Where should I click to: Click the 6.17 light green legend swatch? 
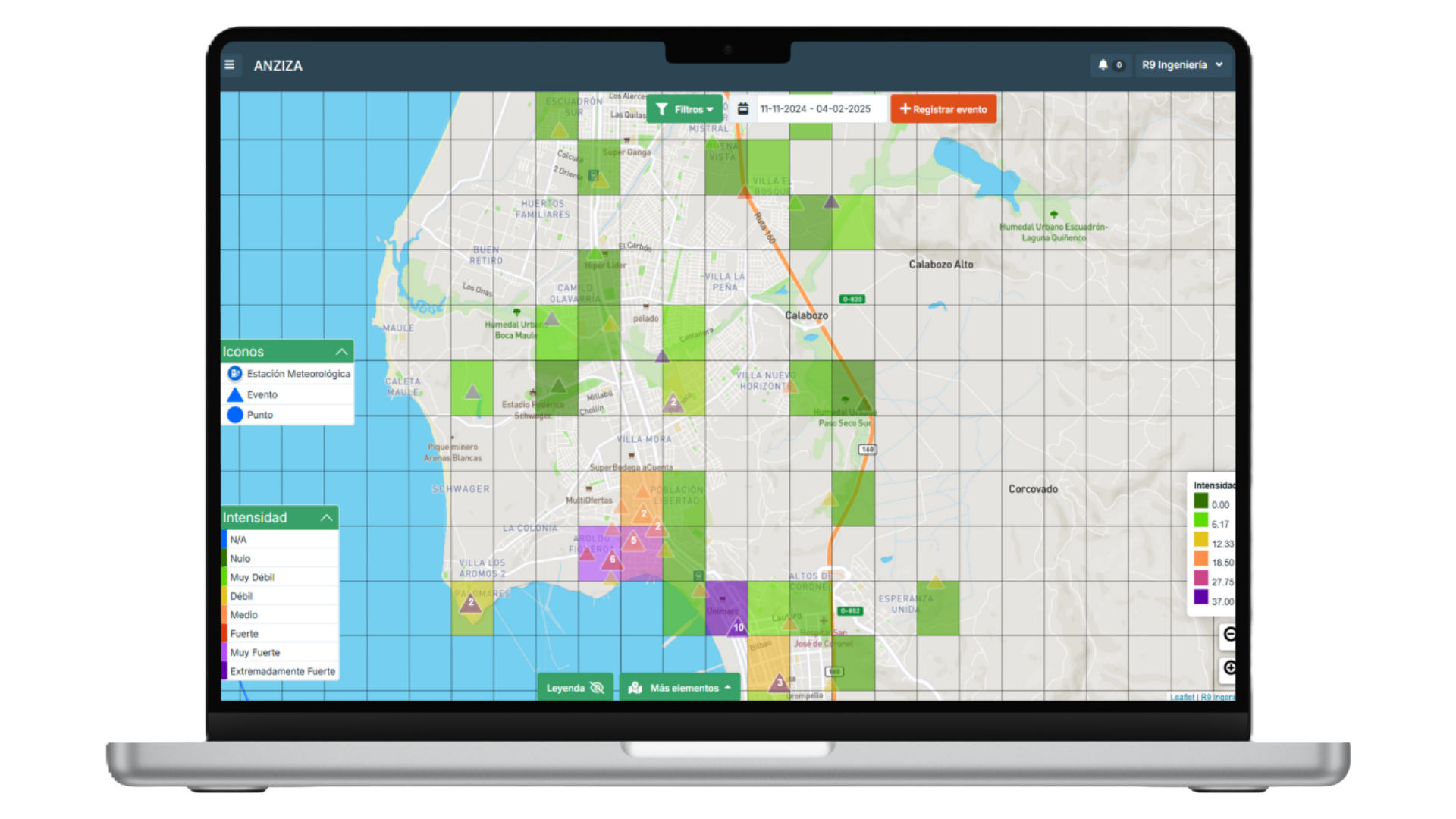click(1201, 520)
